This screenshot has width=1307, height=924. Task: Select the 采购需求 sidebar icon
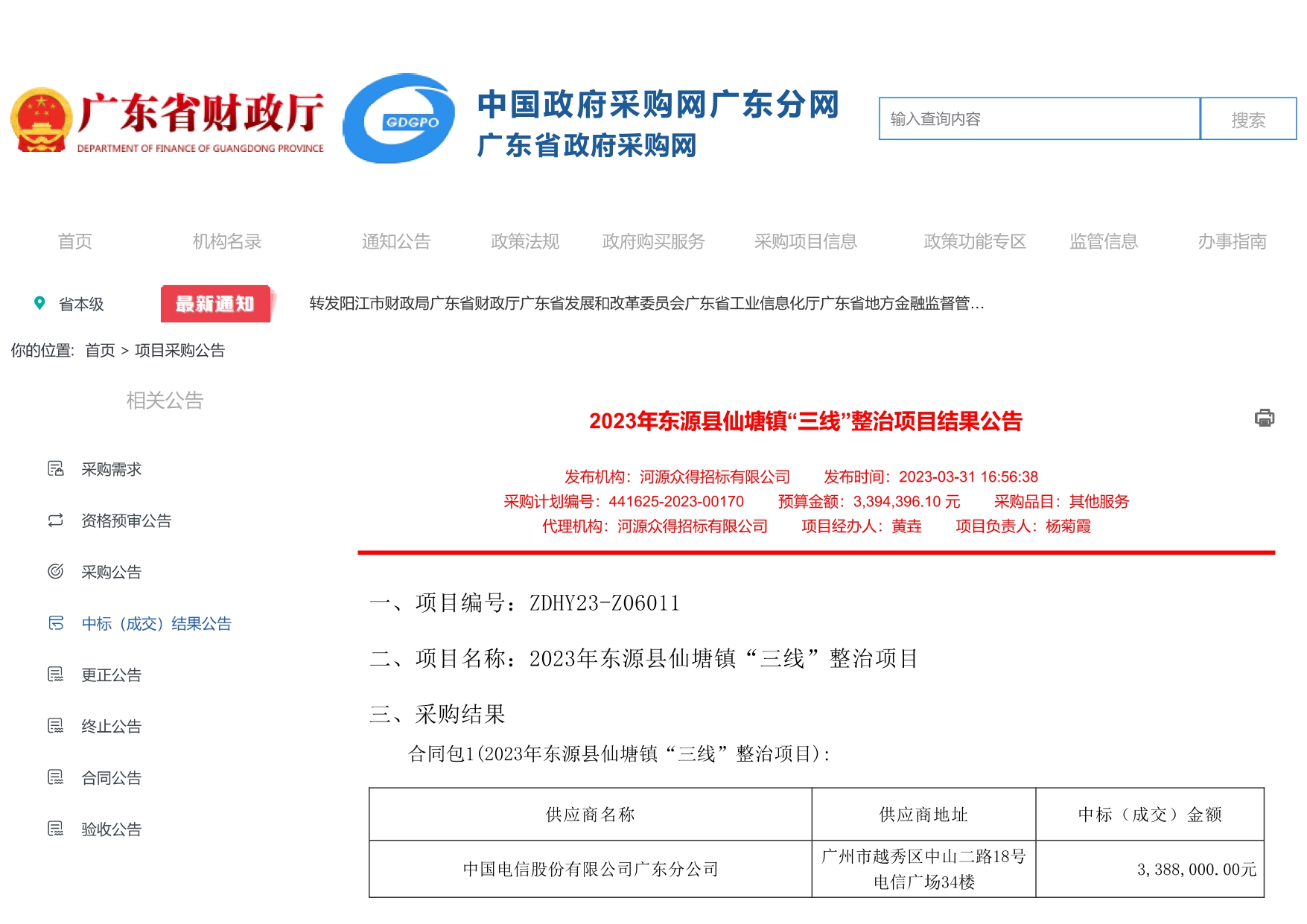pos(55,469)
